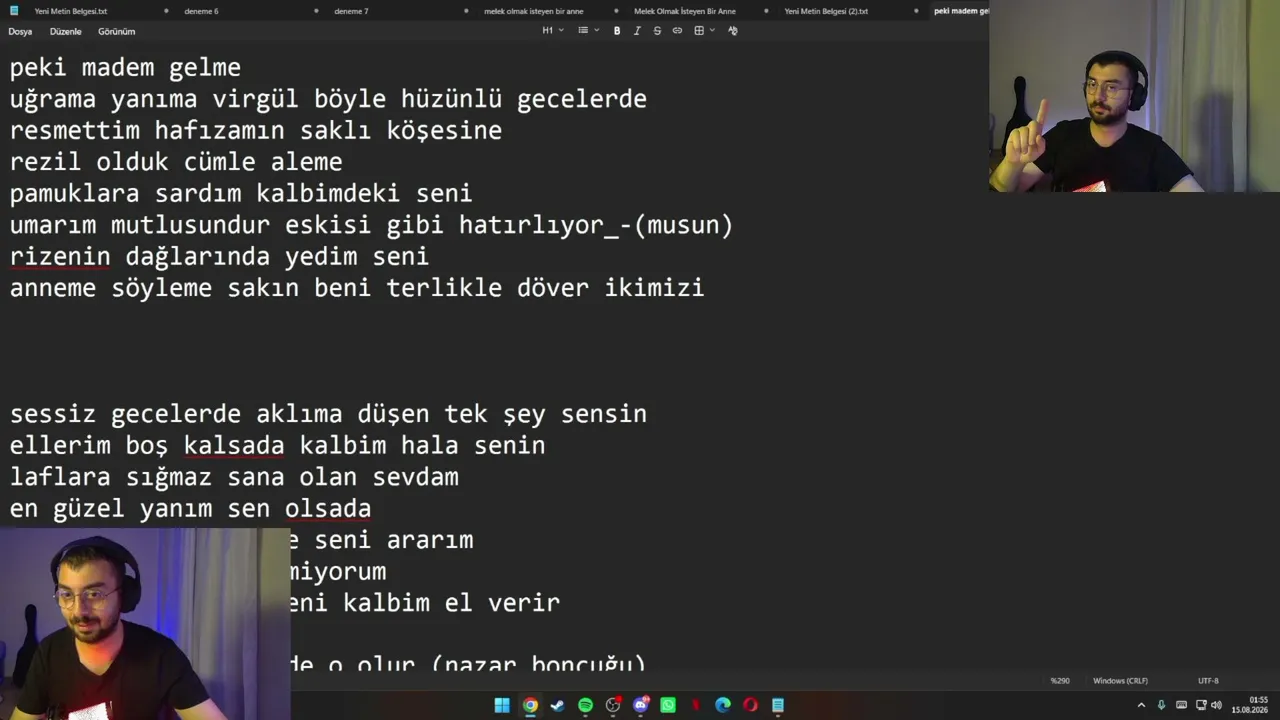Image resolution: width=1280 pixels, height=720 pixels.
Task: Click the underlined word 'olsada'
Action: [328, 509]
